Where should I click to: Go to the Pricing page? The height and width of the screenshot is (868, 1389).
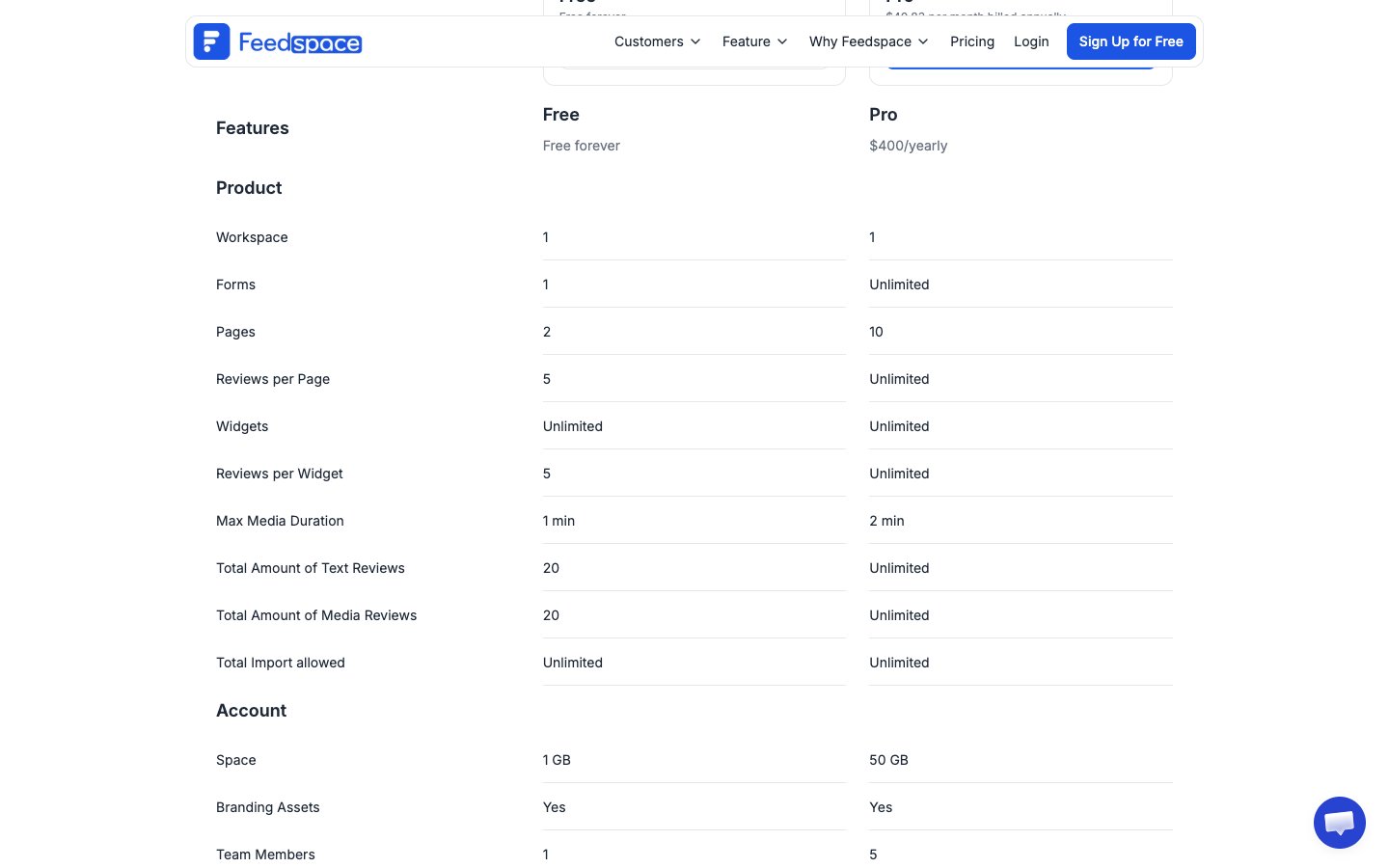[x=971, y=41]
